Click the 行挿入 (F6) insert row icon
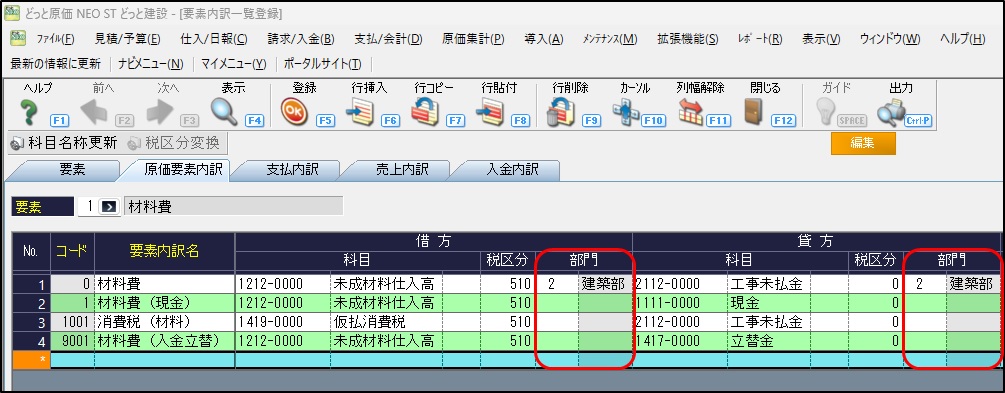The height and width of the screenshot is (393, 1005). pyautogui.click(x=360, y=113)
